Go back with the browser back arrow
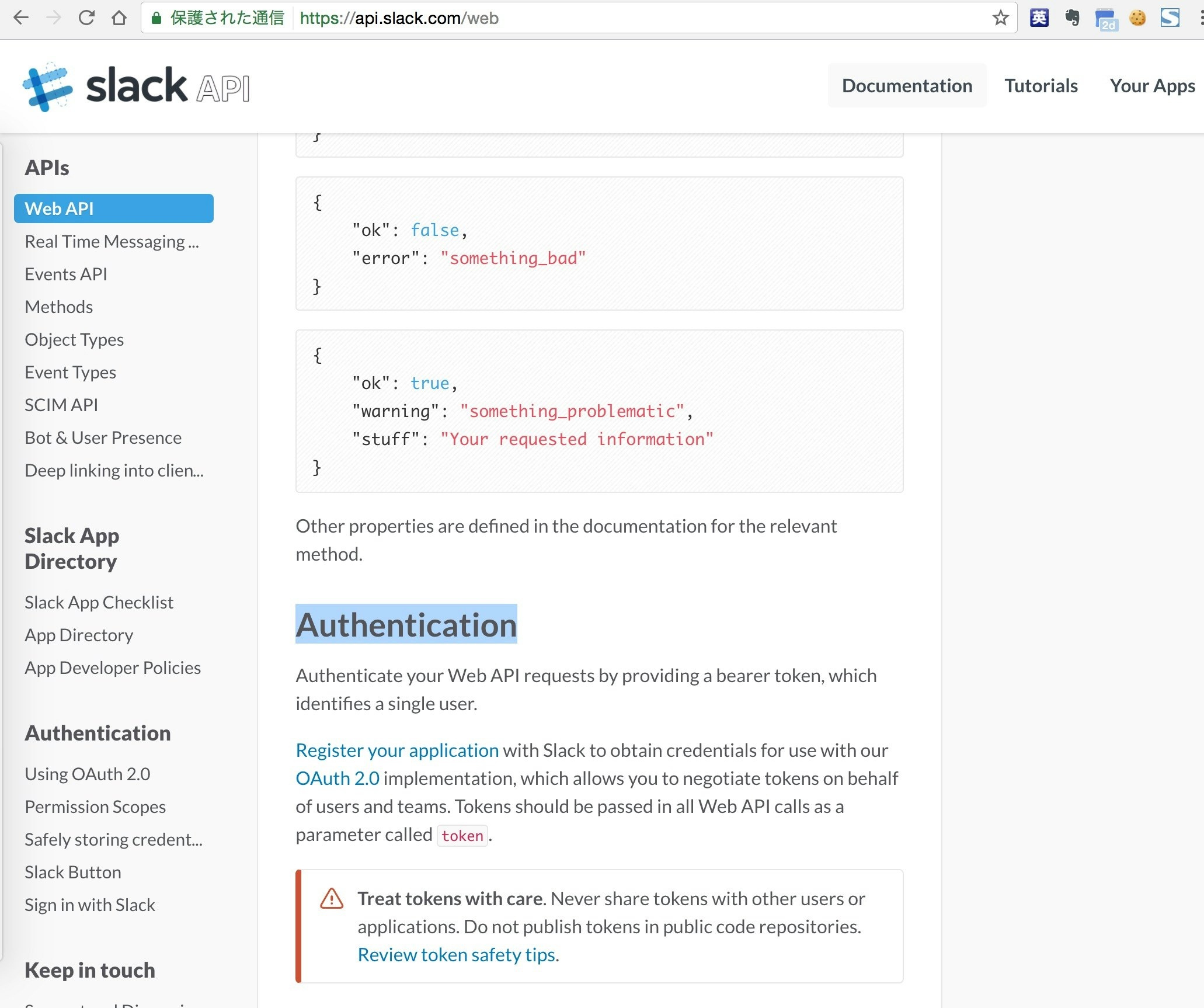This screenshot has width=1204, height=1008. [x=21, y=18]
